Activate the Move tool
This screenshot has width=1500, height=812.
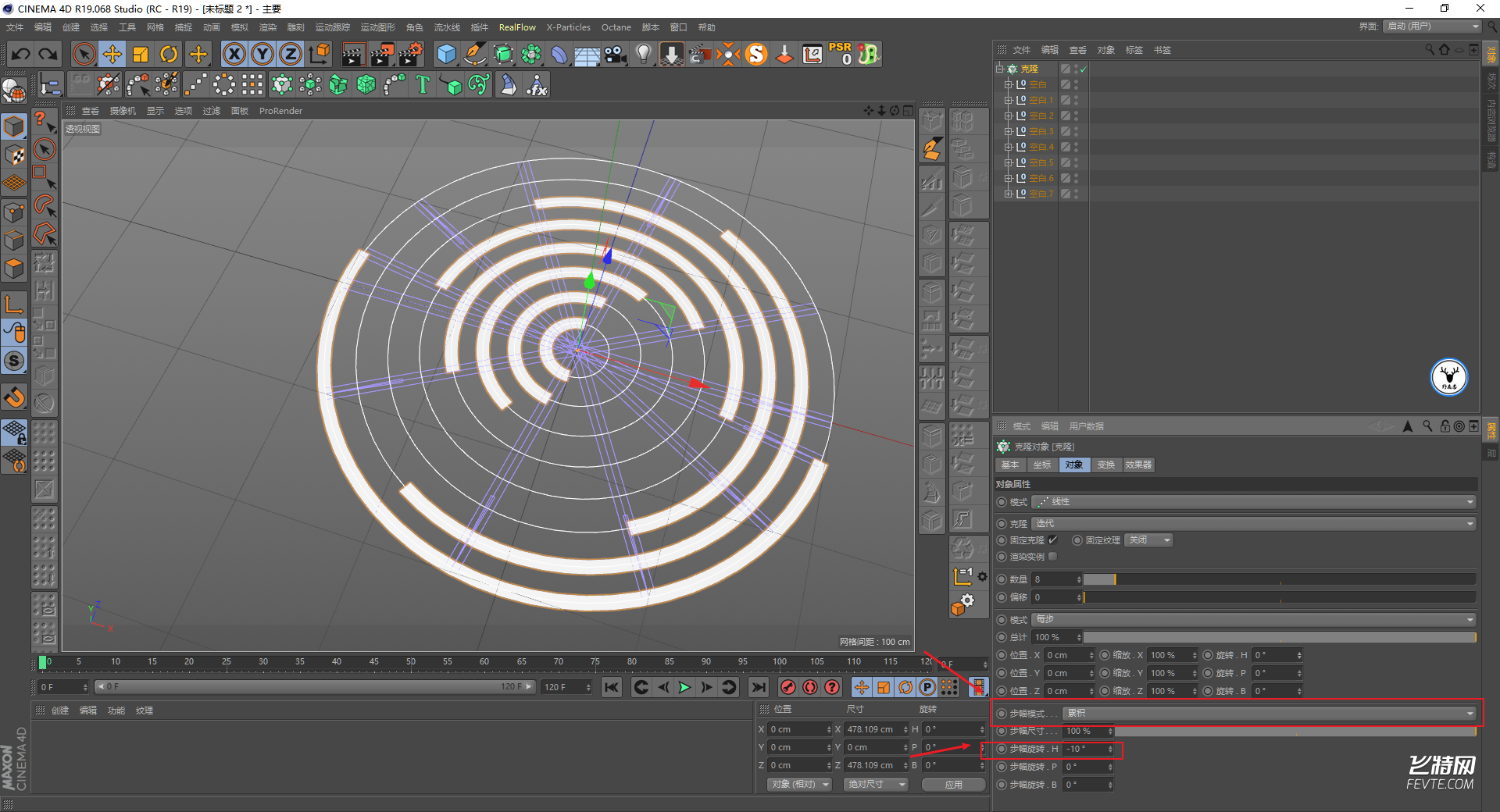[112, 54]
